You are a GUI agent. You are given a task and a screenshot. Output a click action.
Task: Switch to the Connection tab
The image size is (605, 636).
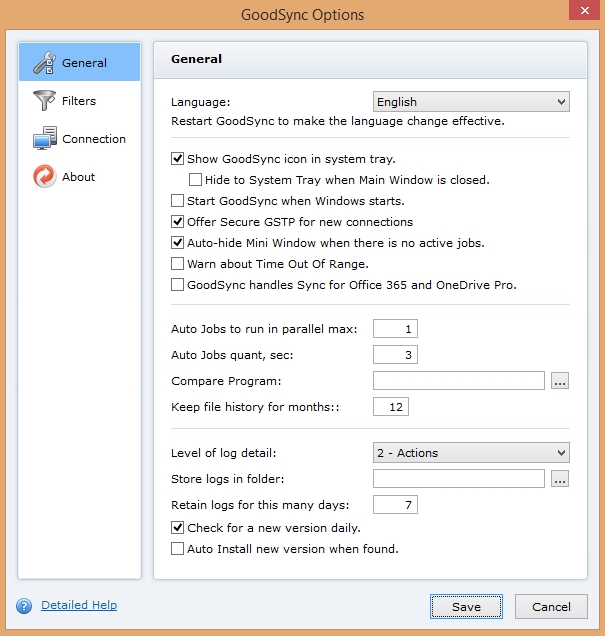pyautogui.click(x=79, y=138)
